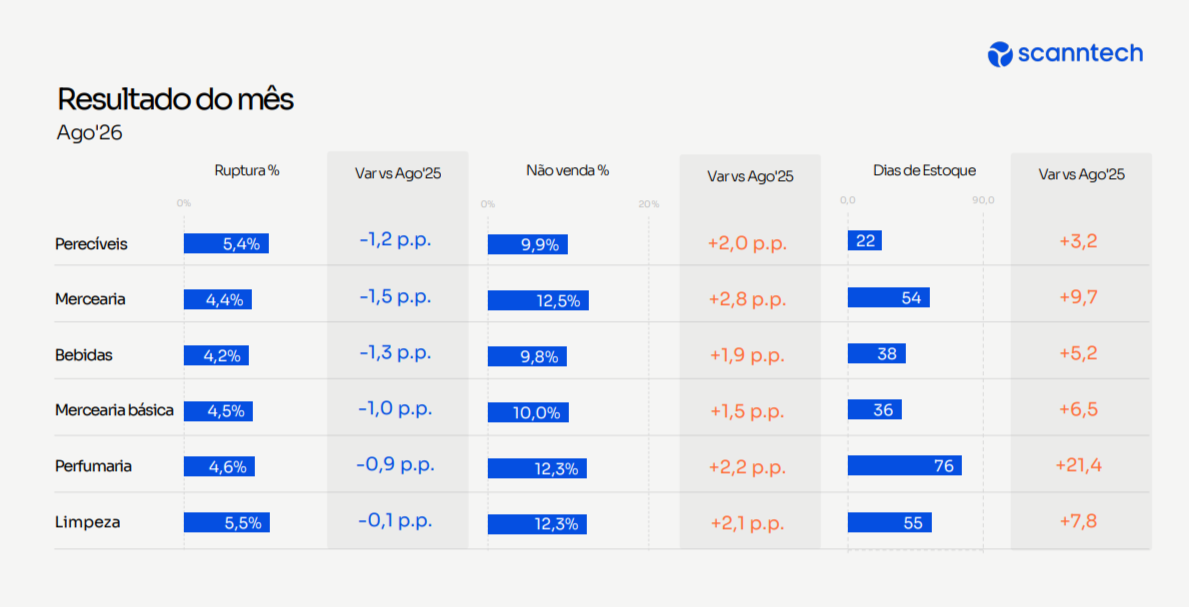Click the Limpeza Não venda bar 12,3%
The width and height of the screenshot is (1189, 607).
pos(537,524)
